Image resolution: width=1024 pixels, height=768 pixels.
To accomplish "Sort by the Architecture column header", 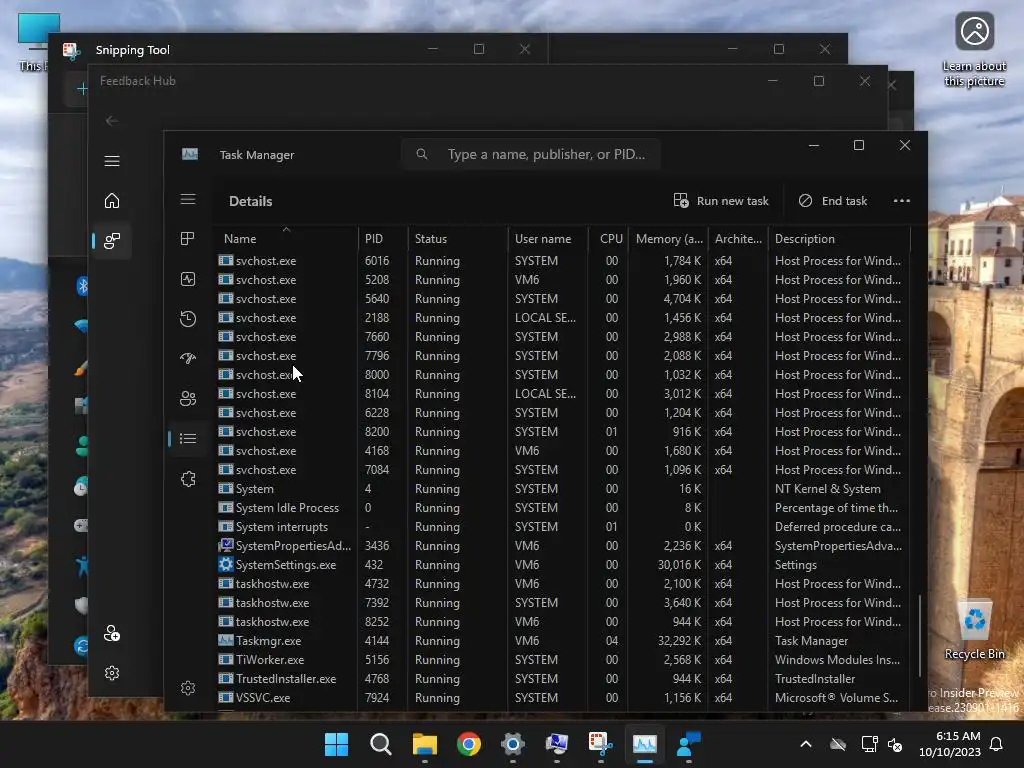I will click(x=738, y=238).
